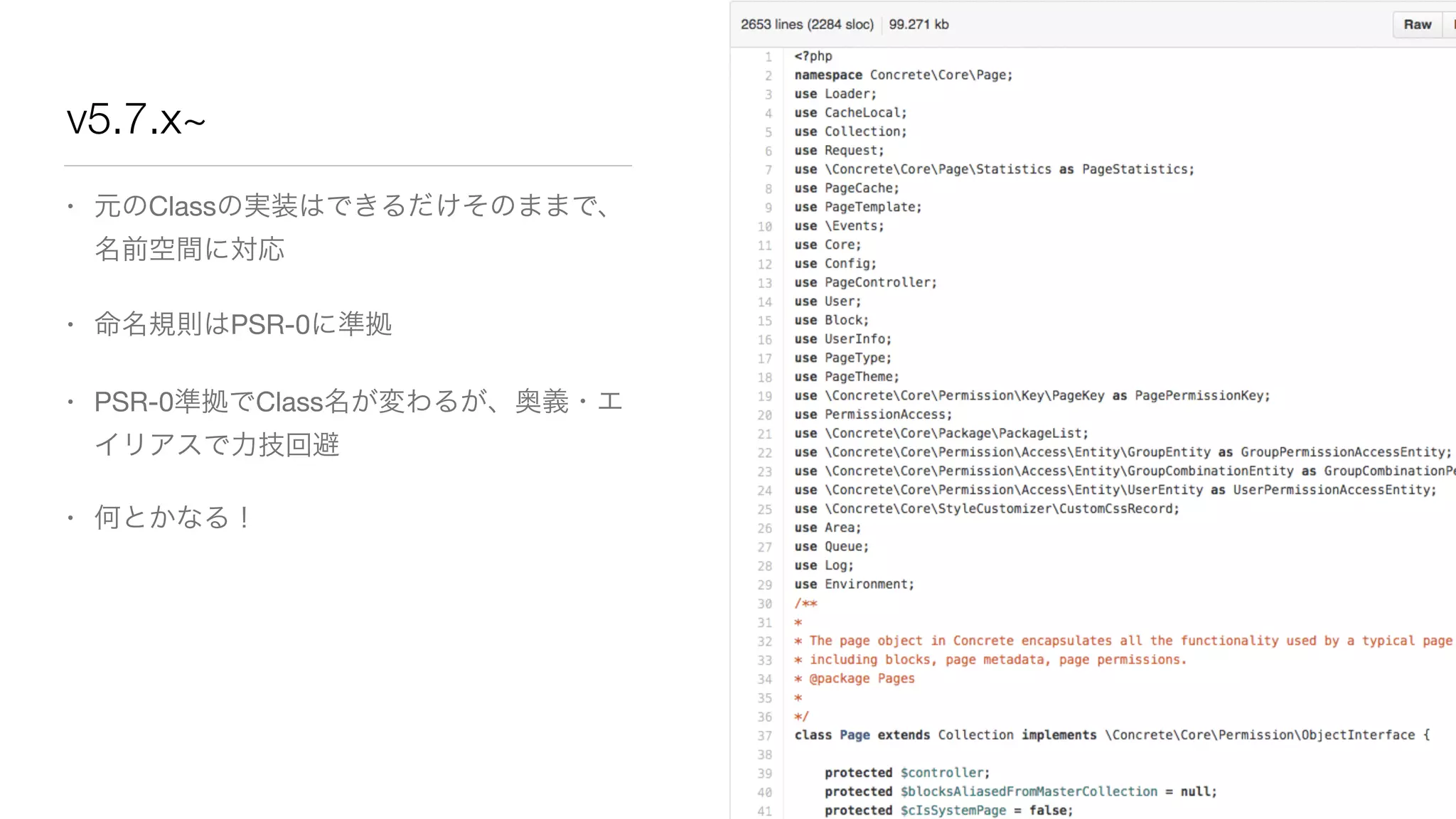Image resolution: width=1456 pixels, height=819 pixels.
Task: Click the PagePermissionKey alias line
Action: 1032,395
